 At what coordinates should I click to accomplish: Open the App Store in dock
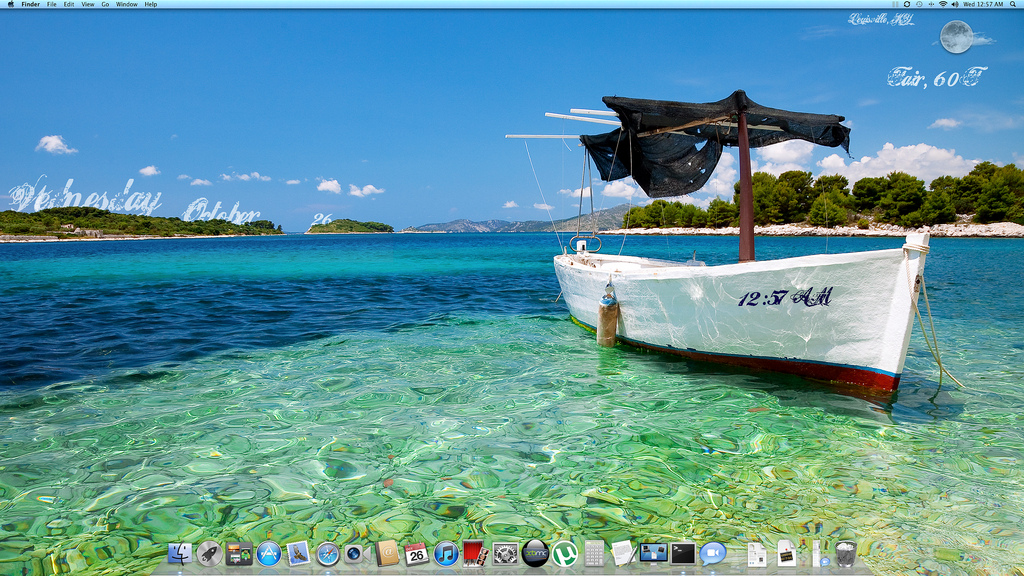pos(268,554)
